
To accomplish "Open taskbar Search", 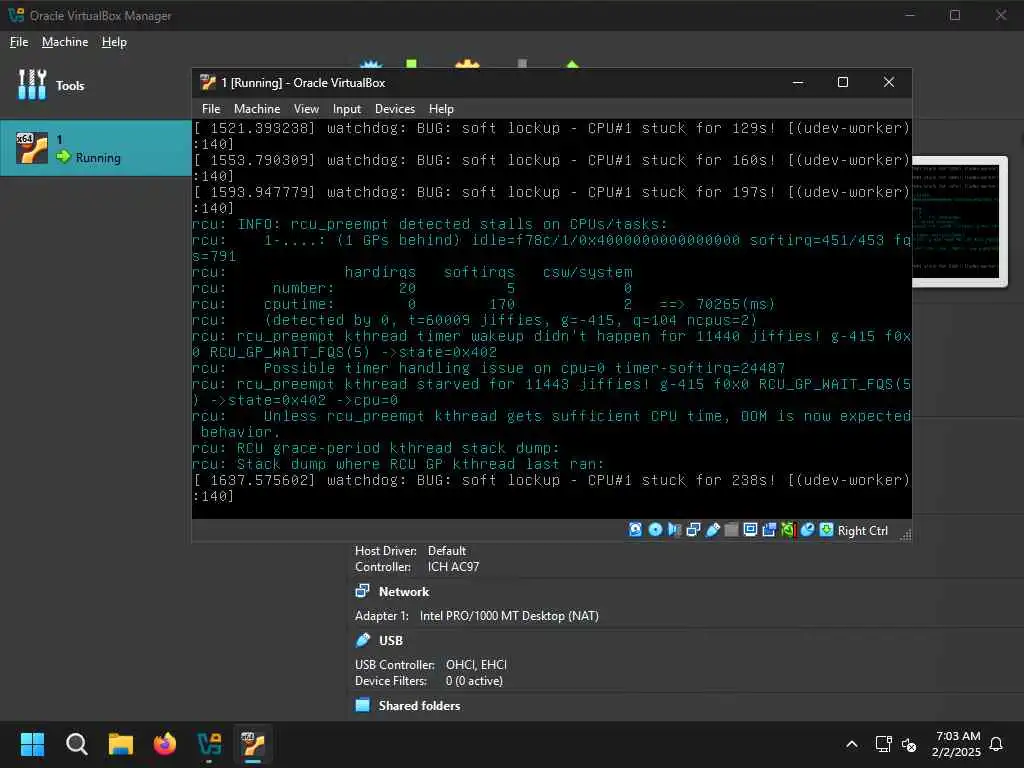I will (x=76, y=744).
